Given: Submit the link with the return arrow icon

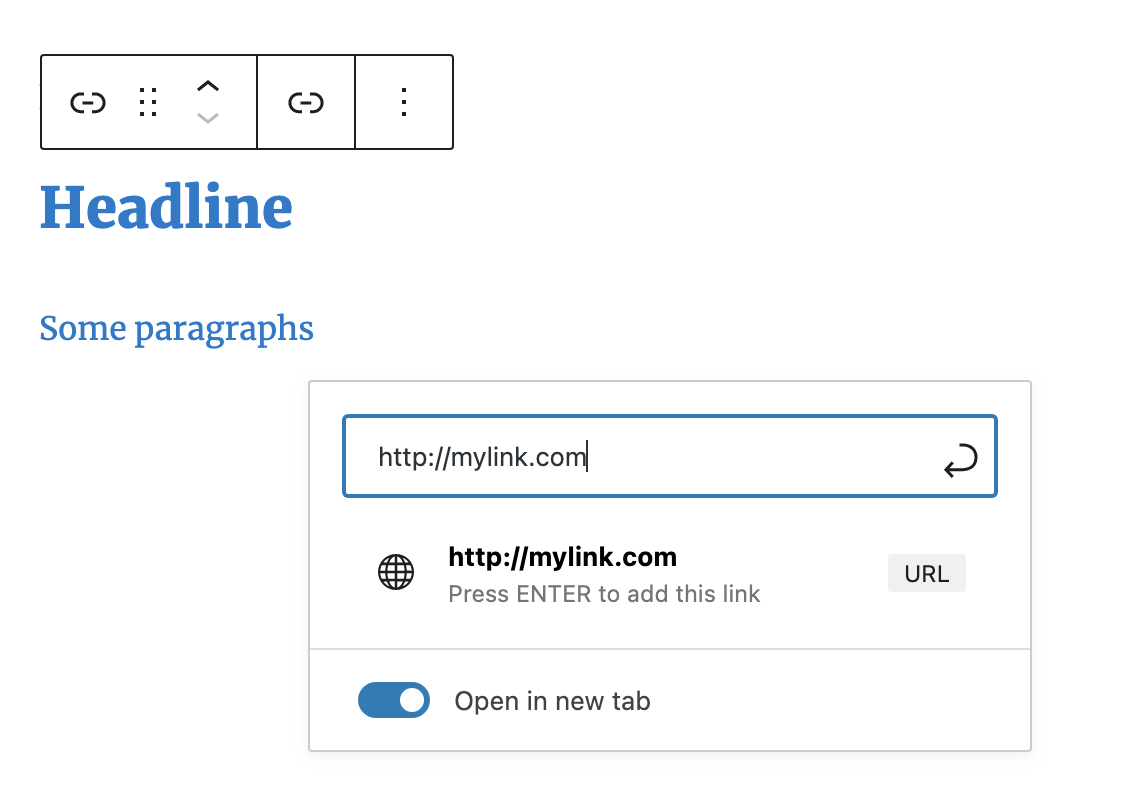Looking at the screenshot, I should (961, 460).
